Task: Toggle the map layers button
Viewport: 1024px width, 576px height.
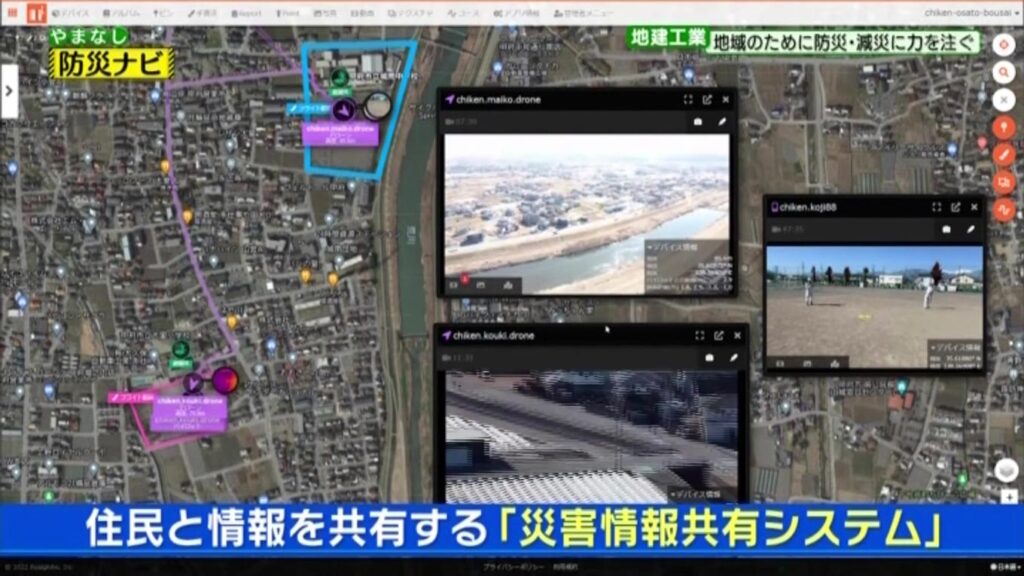Action: [1006, 470]
